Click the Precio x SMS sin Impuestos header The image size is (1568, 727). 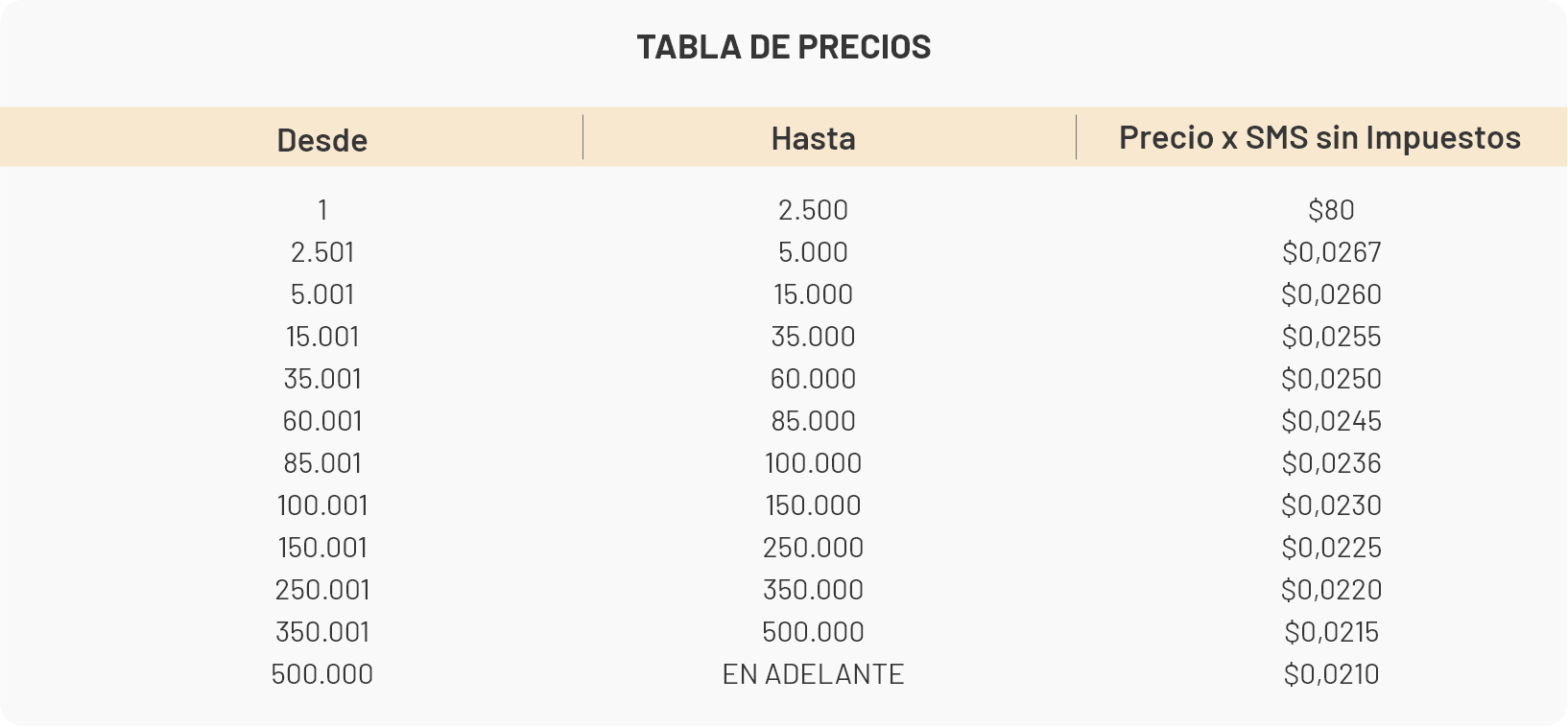tap(1319, 137)
